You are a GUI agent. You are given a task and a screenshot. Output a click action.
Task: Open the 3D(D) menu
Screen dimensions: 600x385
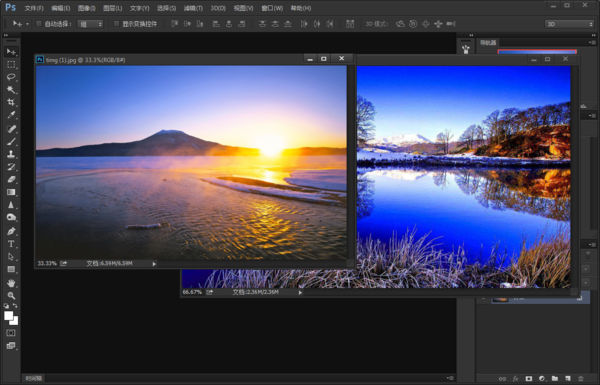pos(218,8)
